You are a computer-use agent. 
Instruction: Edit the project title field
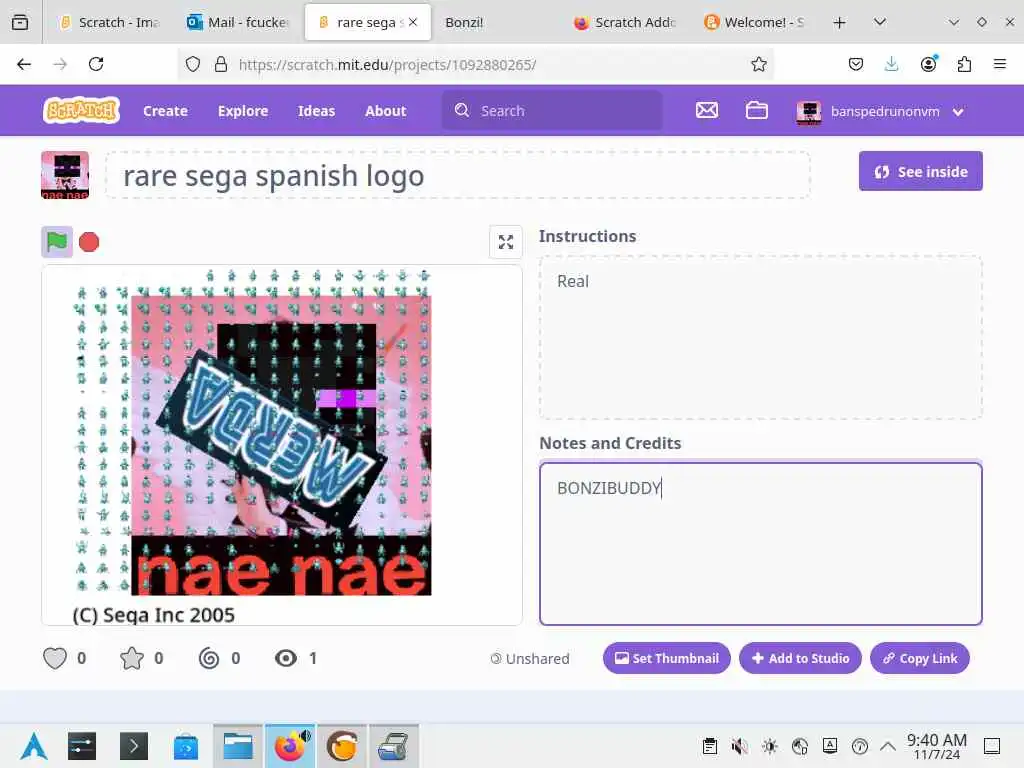[x=457, y=175]
